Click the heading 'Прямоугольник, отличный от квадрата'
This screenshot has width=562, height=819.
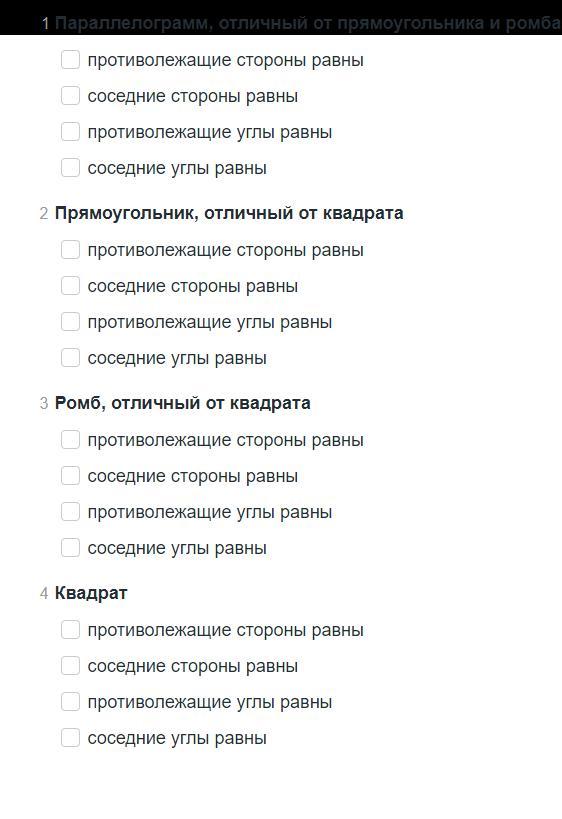point(229,213)
